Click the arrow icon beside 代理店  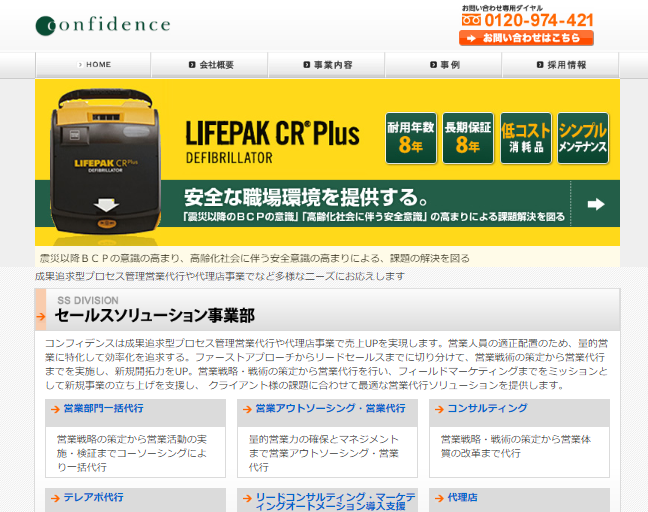pos(439,498)
